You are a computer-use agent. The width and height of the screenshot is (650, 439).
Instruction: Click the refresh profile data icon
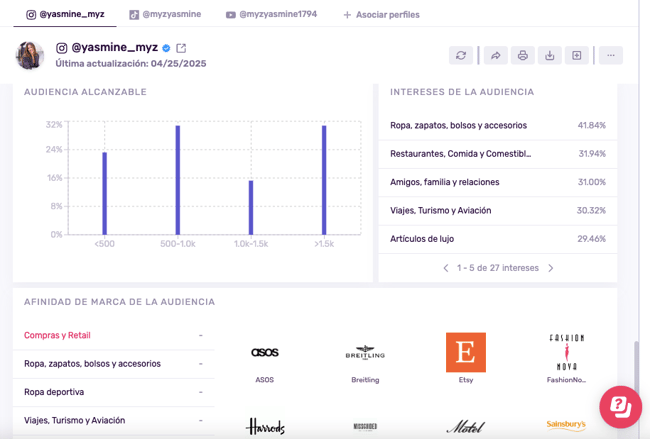click(x=461, y=56)
